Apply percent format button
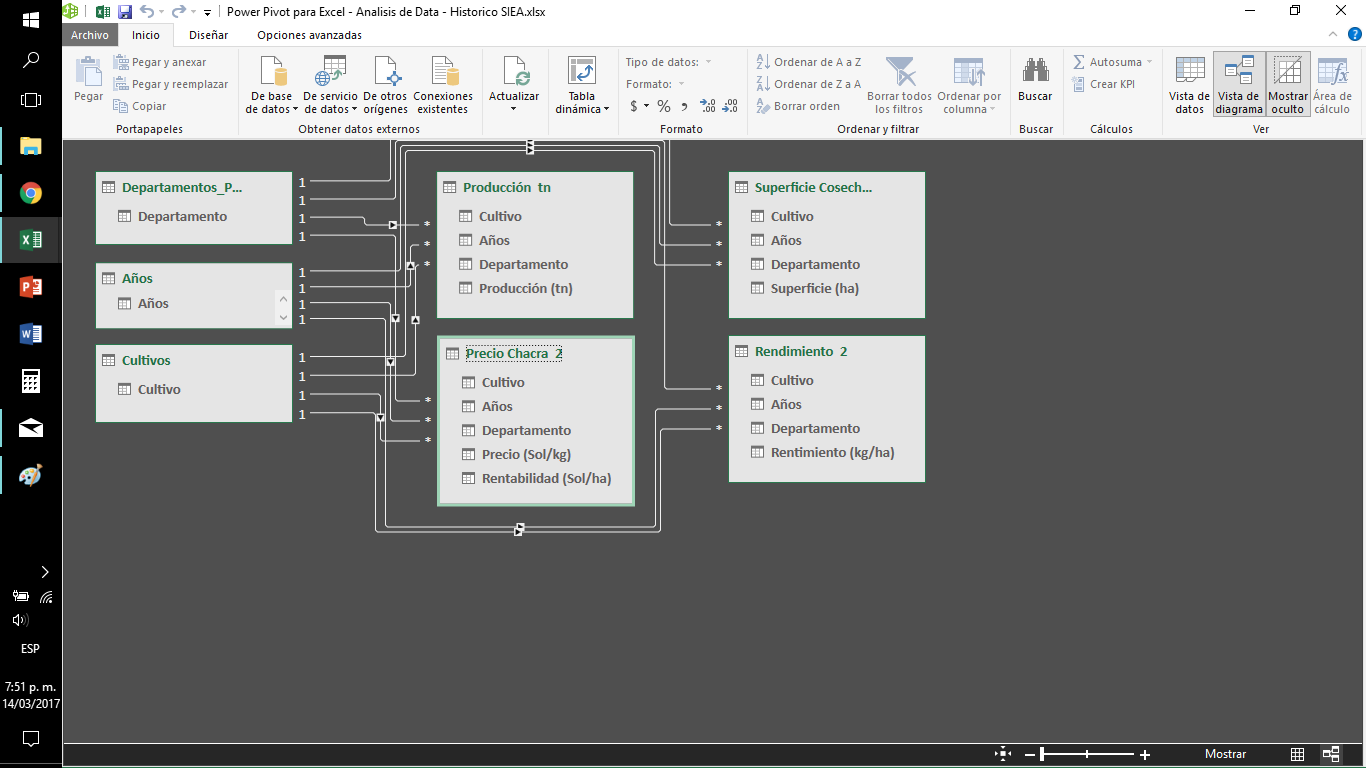This screenshot has width=1366, height=768. click(x=663, y=106)
